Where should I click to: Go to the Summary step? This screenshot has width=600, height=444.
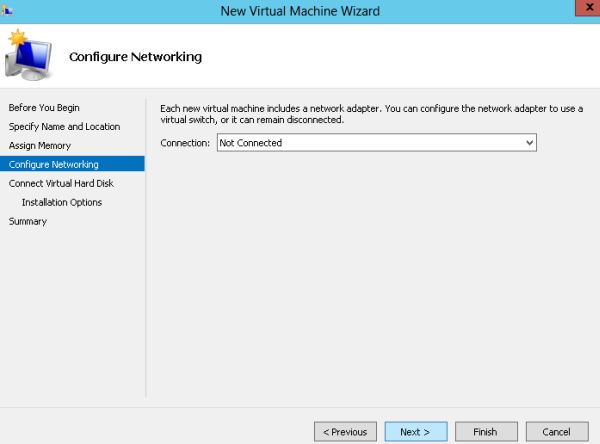[28, 221]
